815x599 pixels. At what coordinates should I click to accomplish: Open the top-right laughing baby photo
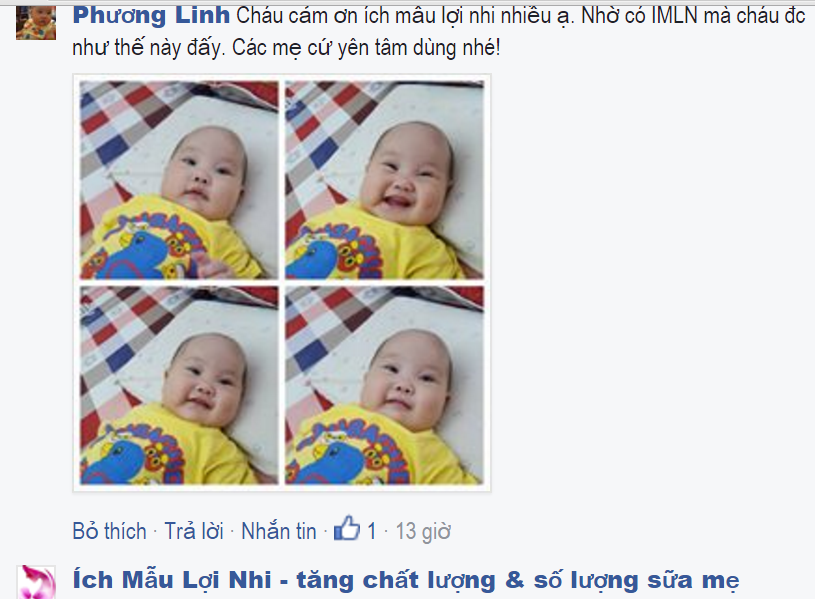385,180
